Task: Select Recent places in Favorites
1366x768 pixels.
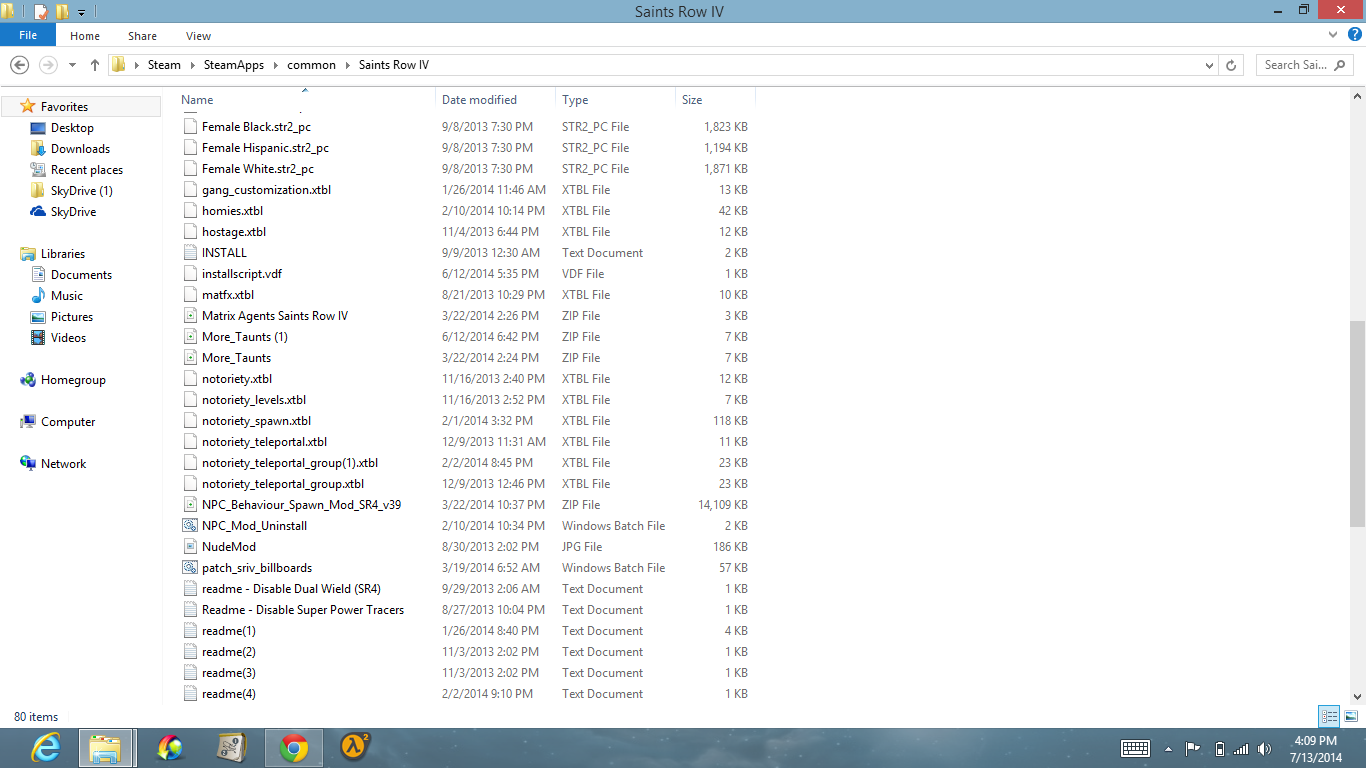Action: 87,170
